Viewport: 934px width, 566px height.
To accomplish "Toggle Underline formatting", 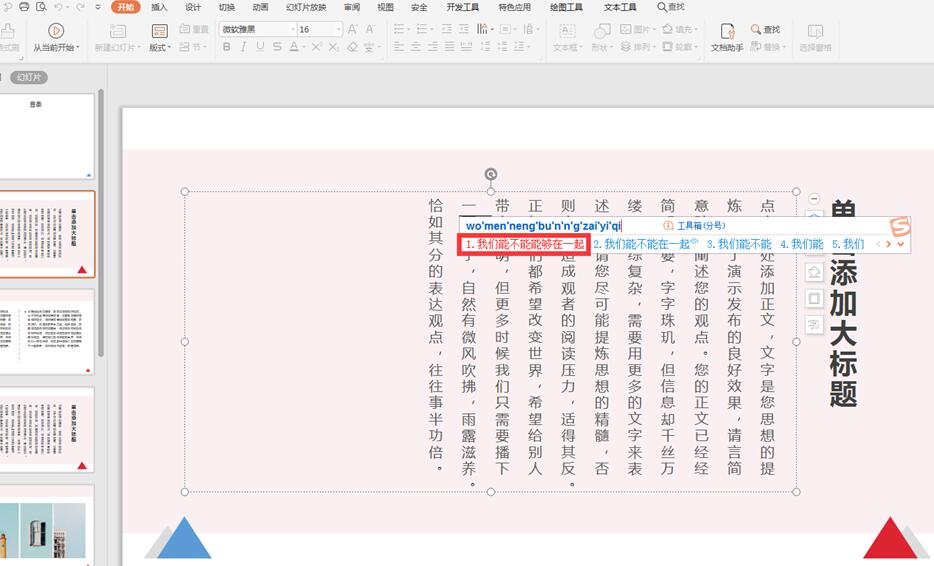I will click(x=260, y=46).
